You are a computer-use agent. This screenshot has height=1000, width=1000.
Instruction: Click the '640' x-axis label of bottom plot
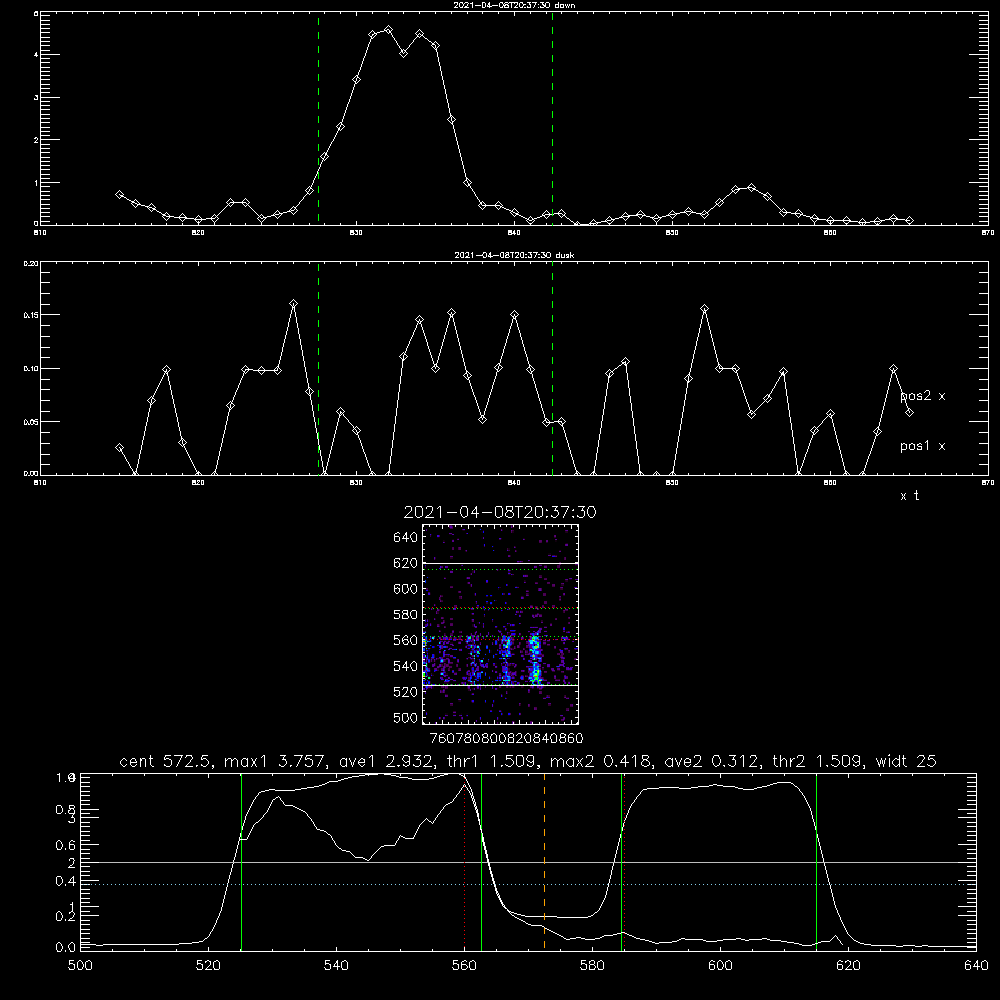[x=976, y=966]
